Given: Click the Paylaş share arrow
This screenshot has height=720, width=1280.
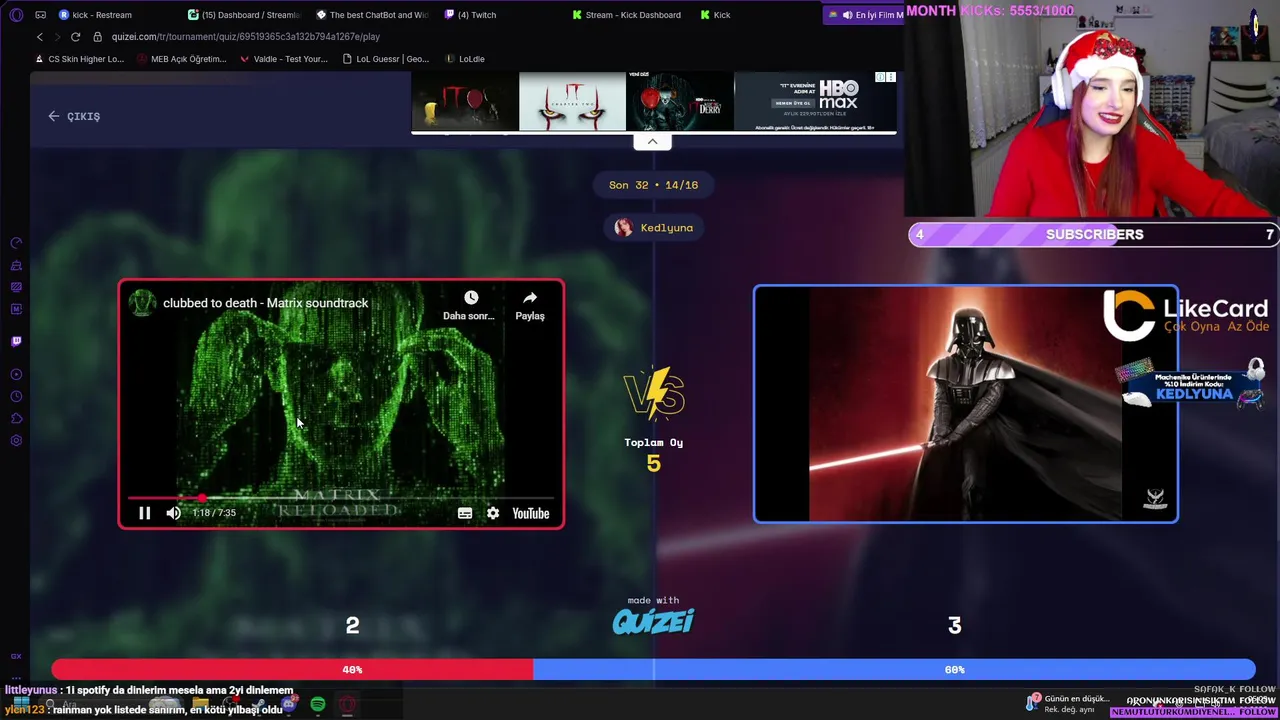Looking at the screenshot, I should [530, 298].
